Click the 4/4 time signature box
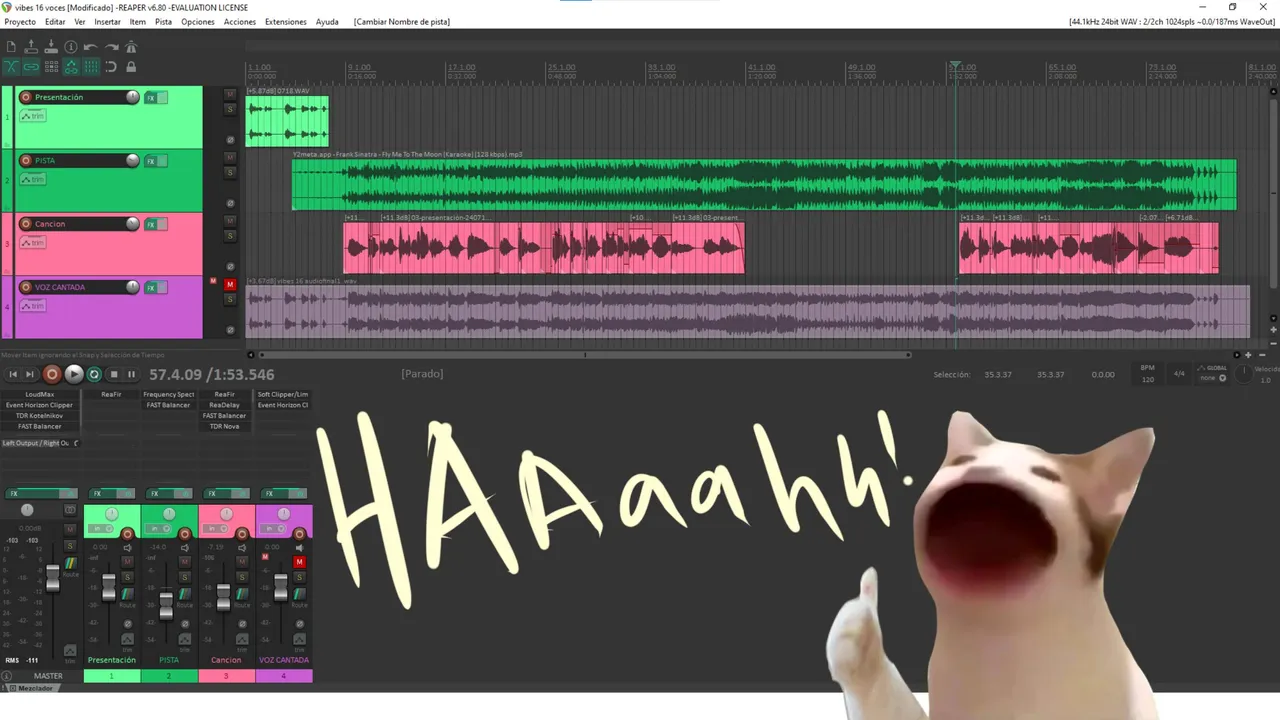Viewport: 1280px width, 720px height. pos(1179,374)
